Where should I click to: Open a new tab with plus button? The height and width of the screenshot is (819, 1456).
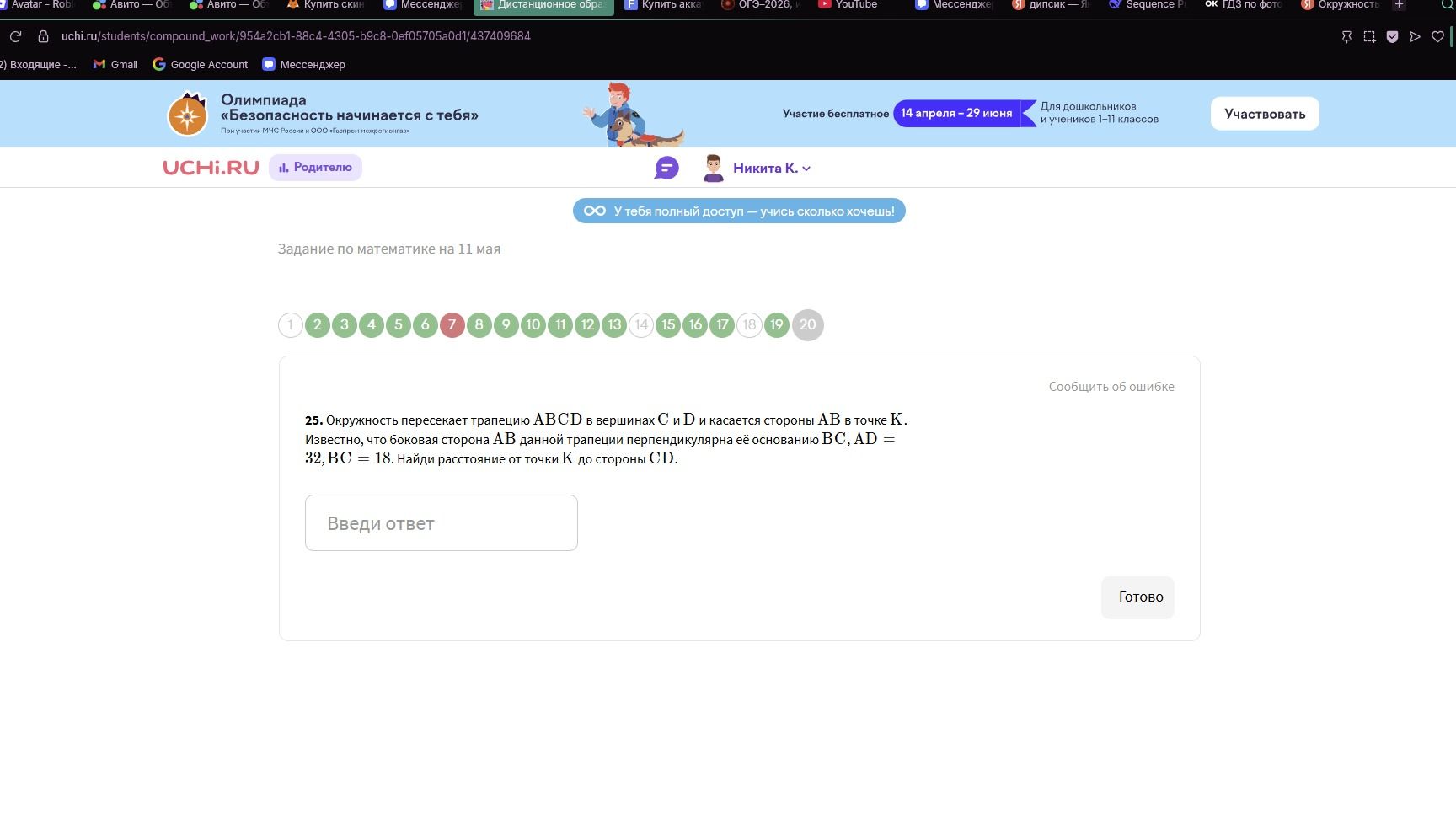tap(1399, 5)
